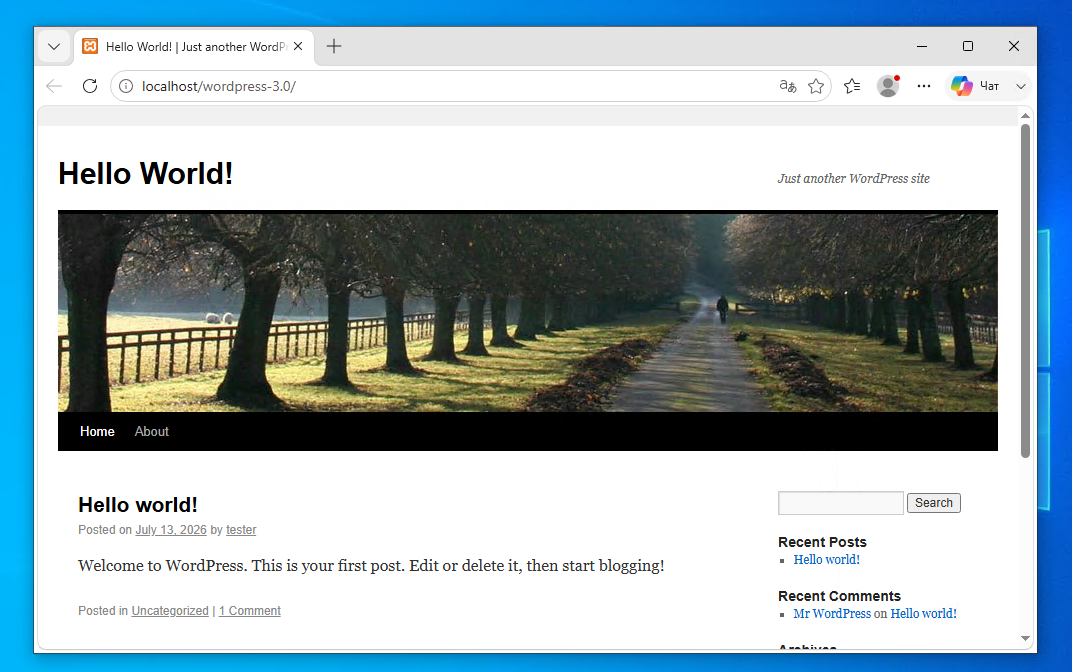This screenshot has width=1072, height=672.
Task: Open the About menu item
Action: (x=152, y=431)
